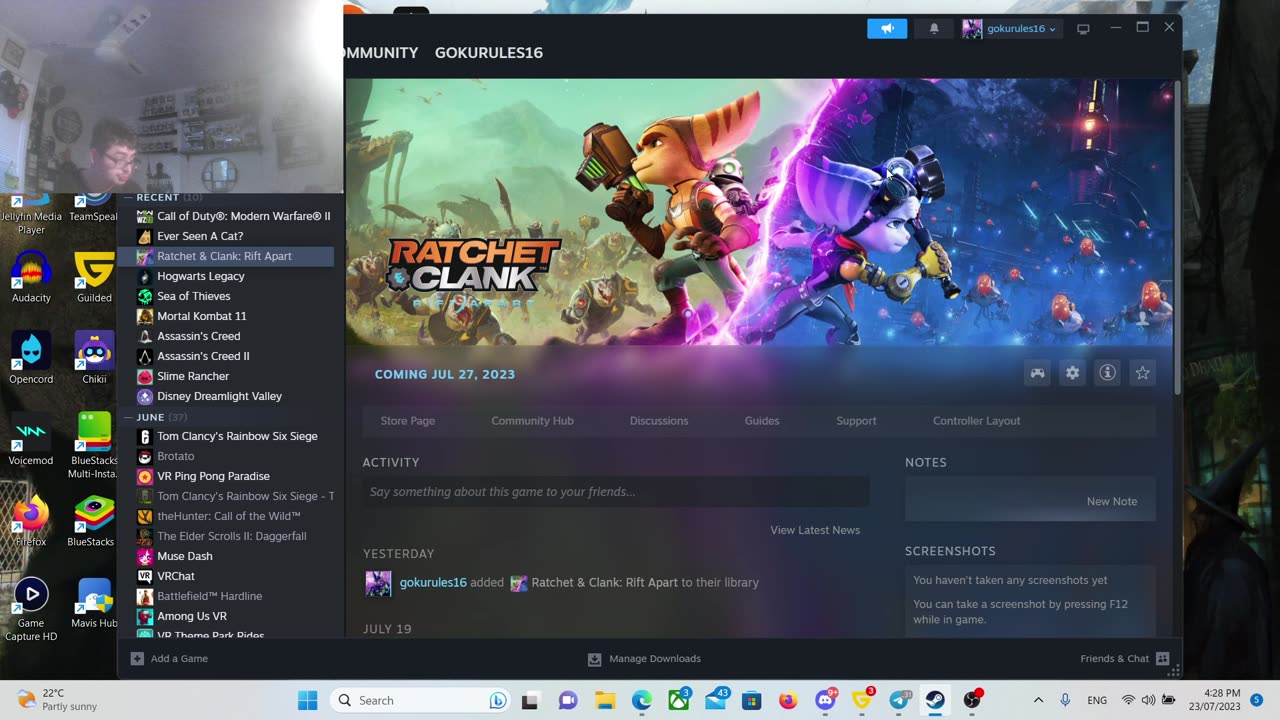Viewport: 1280px width, 720px height.
Task: Open Telegram from the taskbar
Action: coord(899,700)
